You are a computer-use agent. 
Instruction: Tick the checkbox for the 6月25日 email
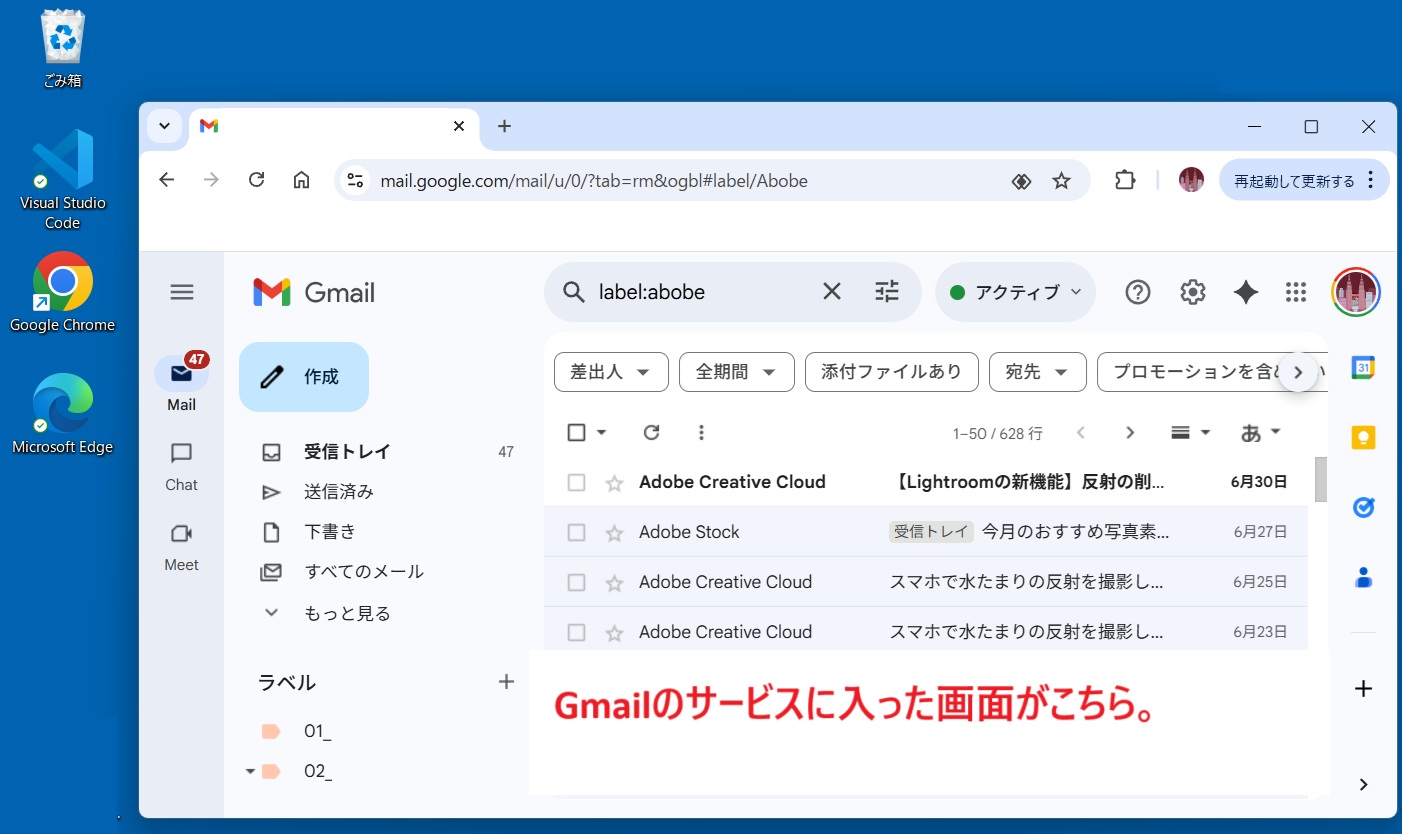pos(576,582)
